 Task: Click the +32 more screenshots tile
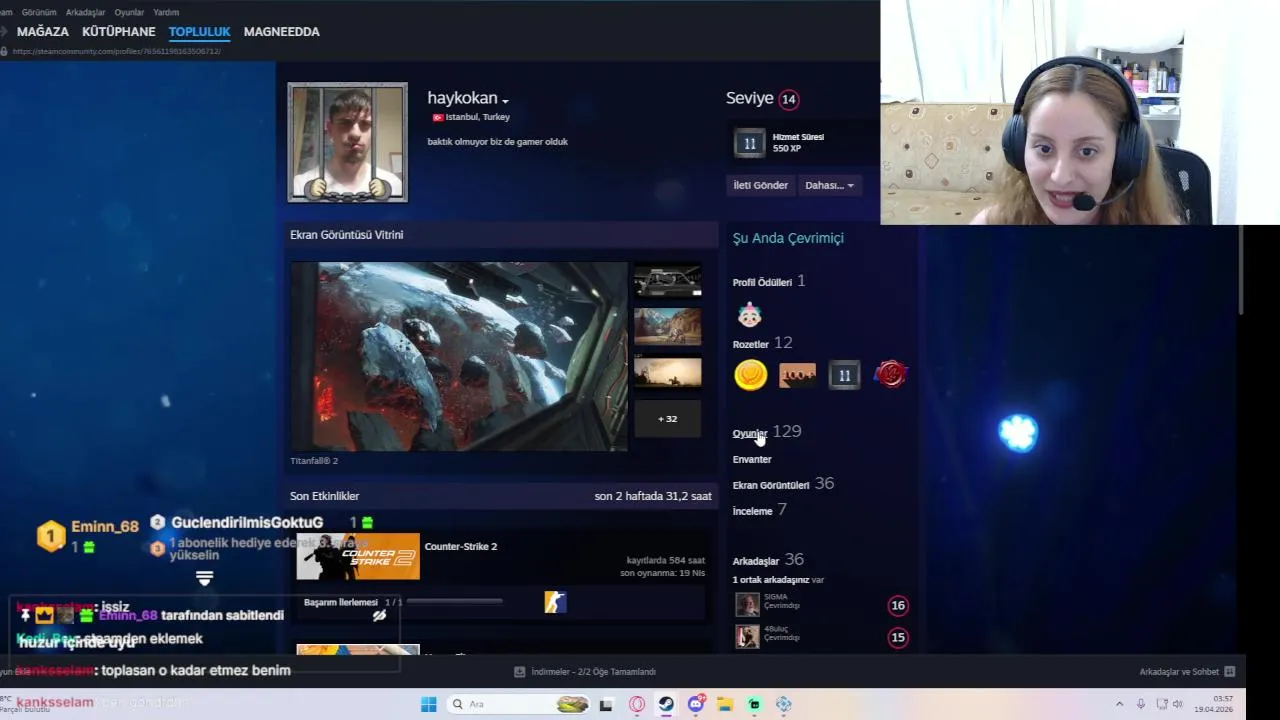667,419
